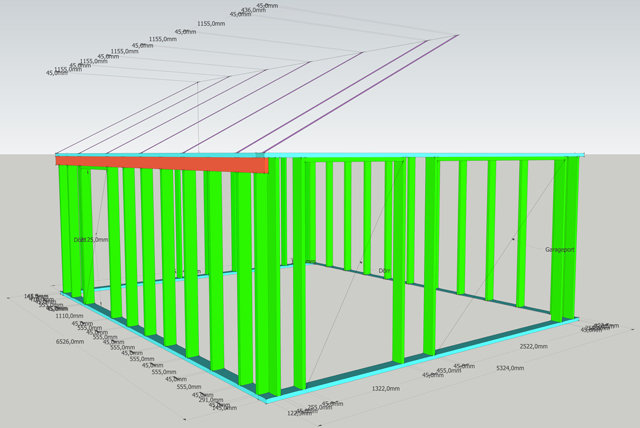Select the Dörr label on back wall
The width and height of the screenshot is (640, 428).
click(384, 271)
